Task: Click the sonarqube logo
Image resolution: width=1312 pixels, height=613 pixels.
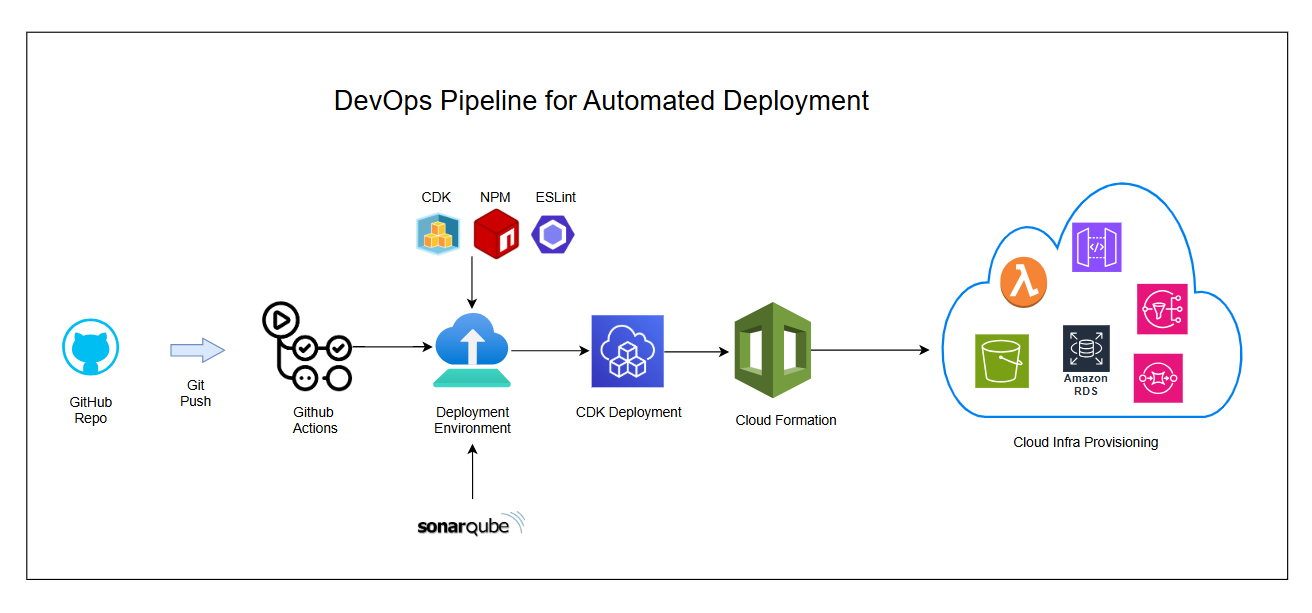Action: 471,525
